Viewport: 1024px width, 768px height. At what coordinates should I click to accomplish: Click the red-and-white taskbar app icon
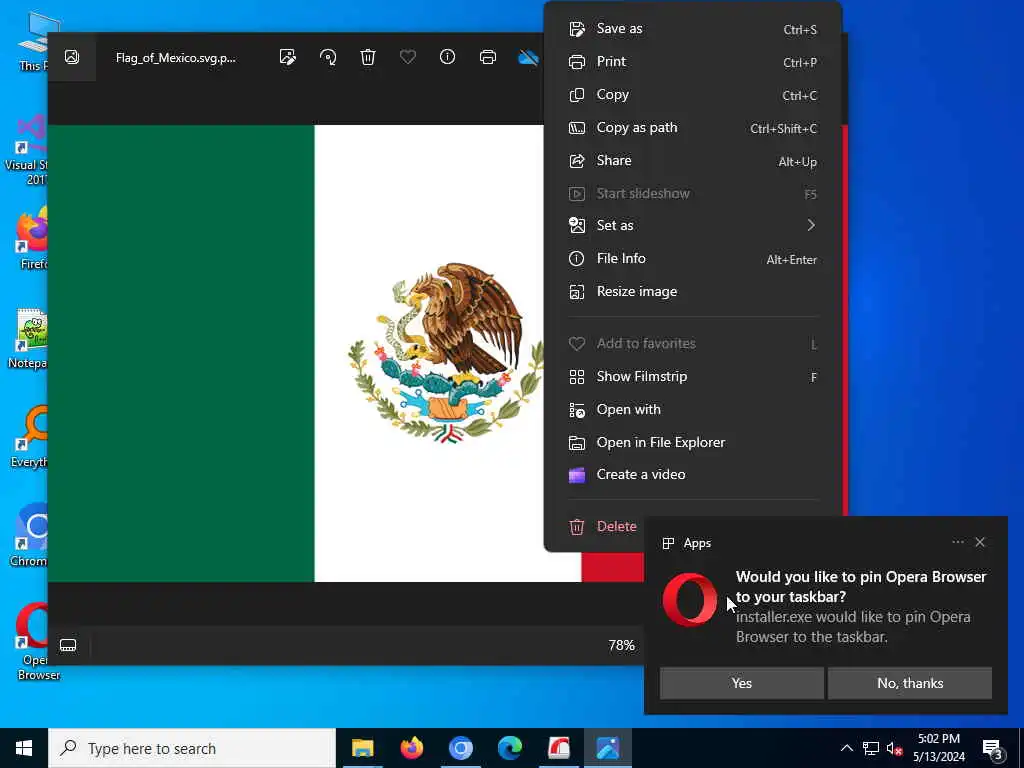click(x=558, y=748)
